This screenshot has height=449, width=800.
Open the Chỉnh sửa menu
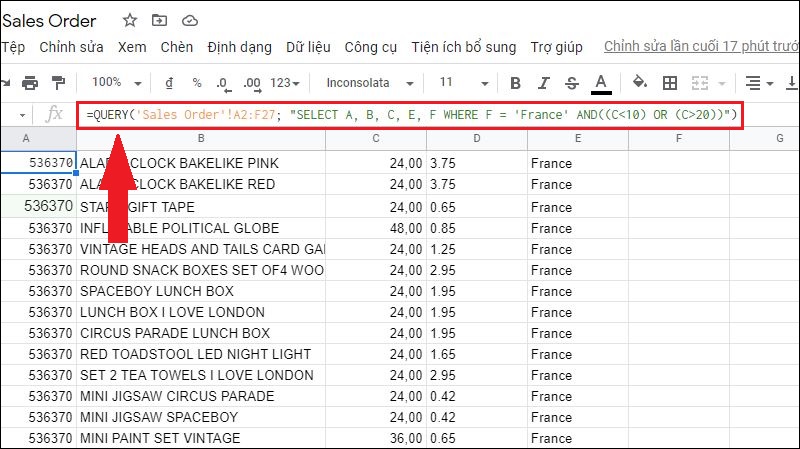[x=71, y=47]
